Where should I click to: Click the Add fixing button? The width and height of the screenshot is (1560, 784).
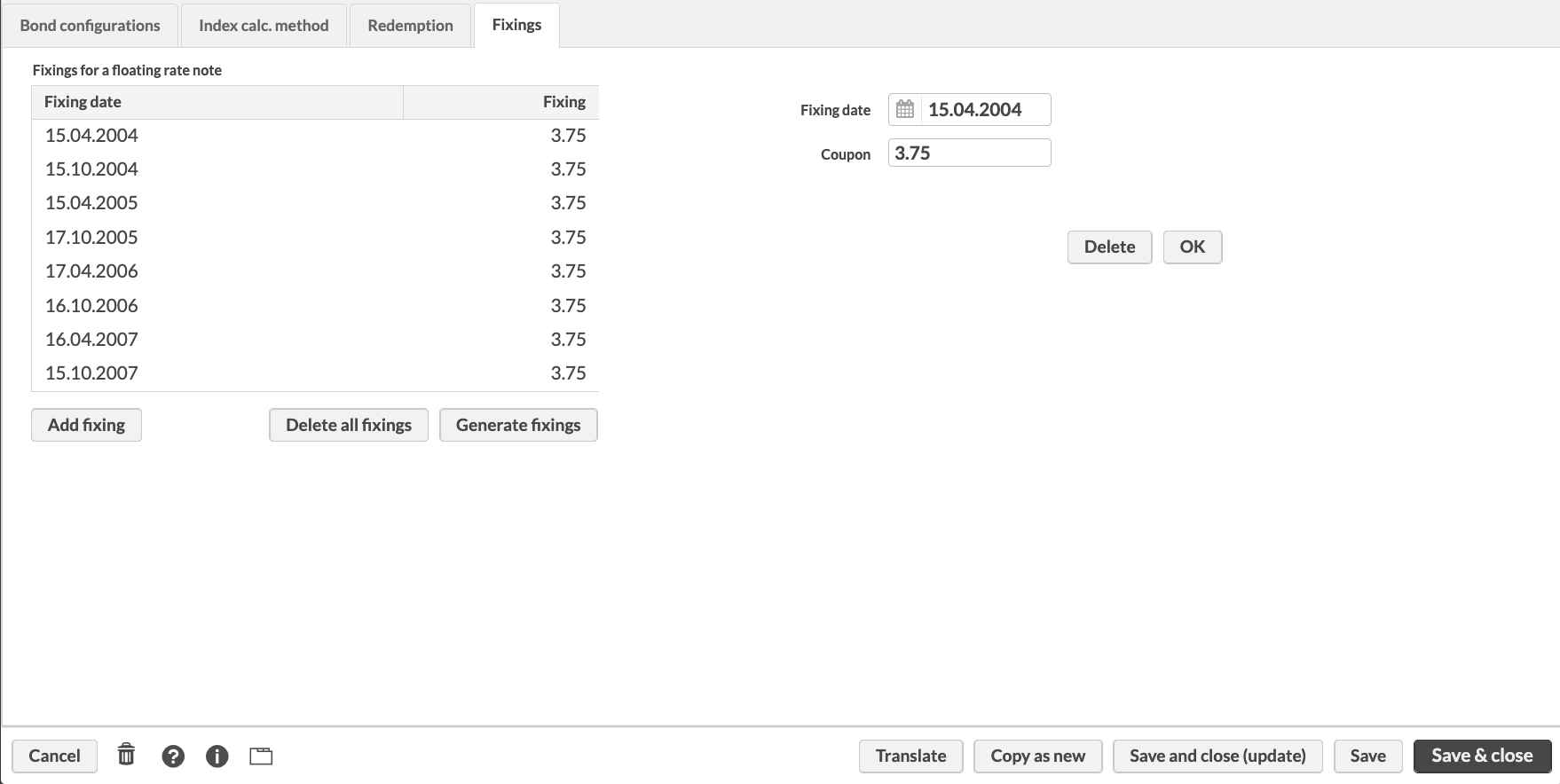86,425
